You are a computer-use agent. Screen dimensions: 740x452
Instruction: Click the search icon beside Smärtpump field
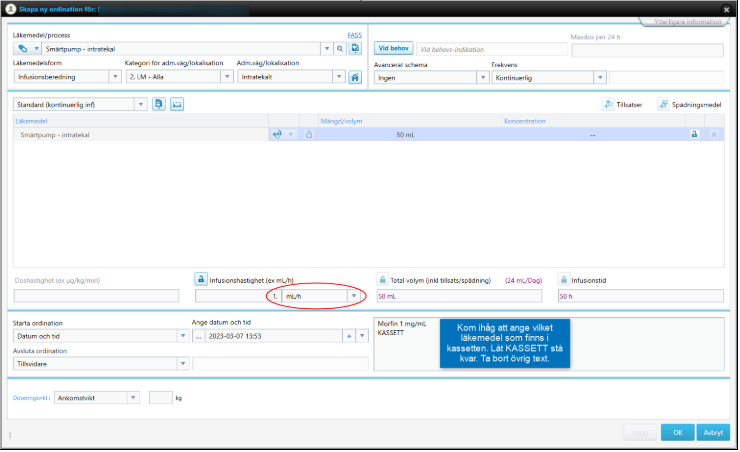tap(340, 48)
